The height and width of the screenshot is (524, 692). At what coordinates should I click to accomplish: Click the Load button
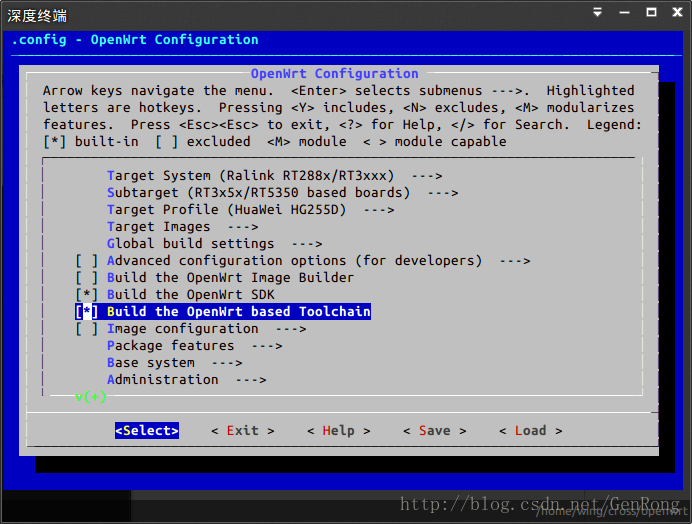pos(530,430)
